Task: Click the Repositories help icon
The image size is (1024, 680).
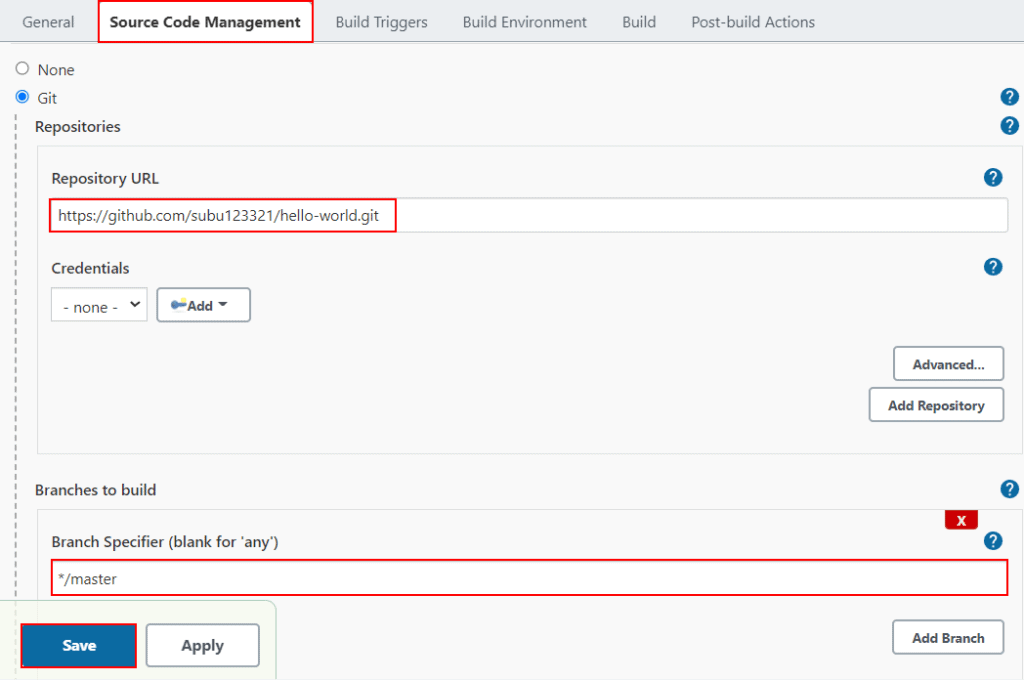Action: pos(1009,126)
